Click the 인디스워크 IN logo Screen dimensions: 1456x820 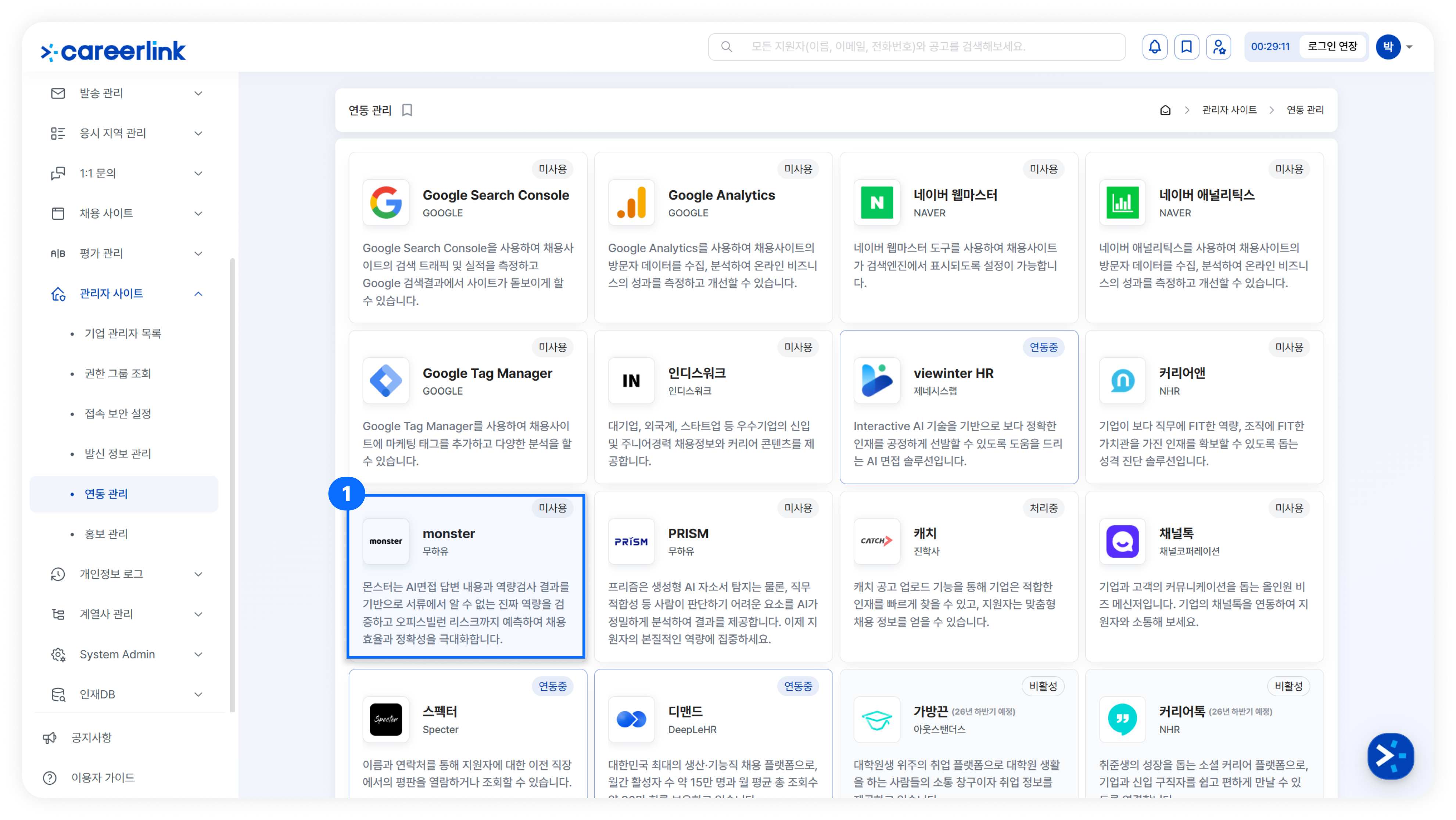tap(631, 380)
